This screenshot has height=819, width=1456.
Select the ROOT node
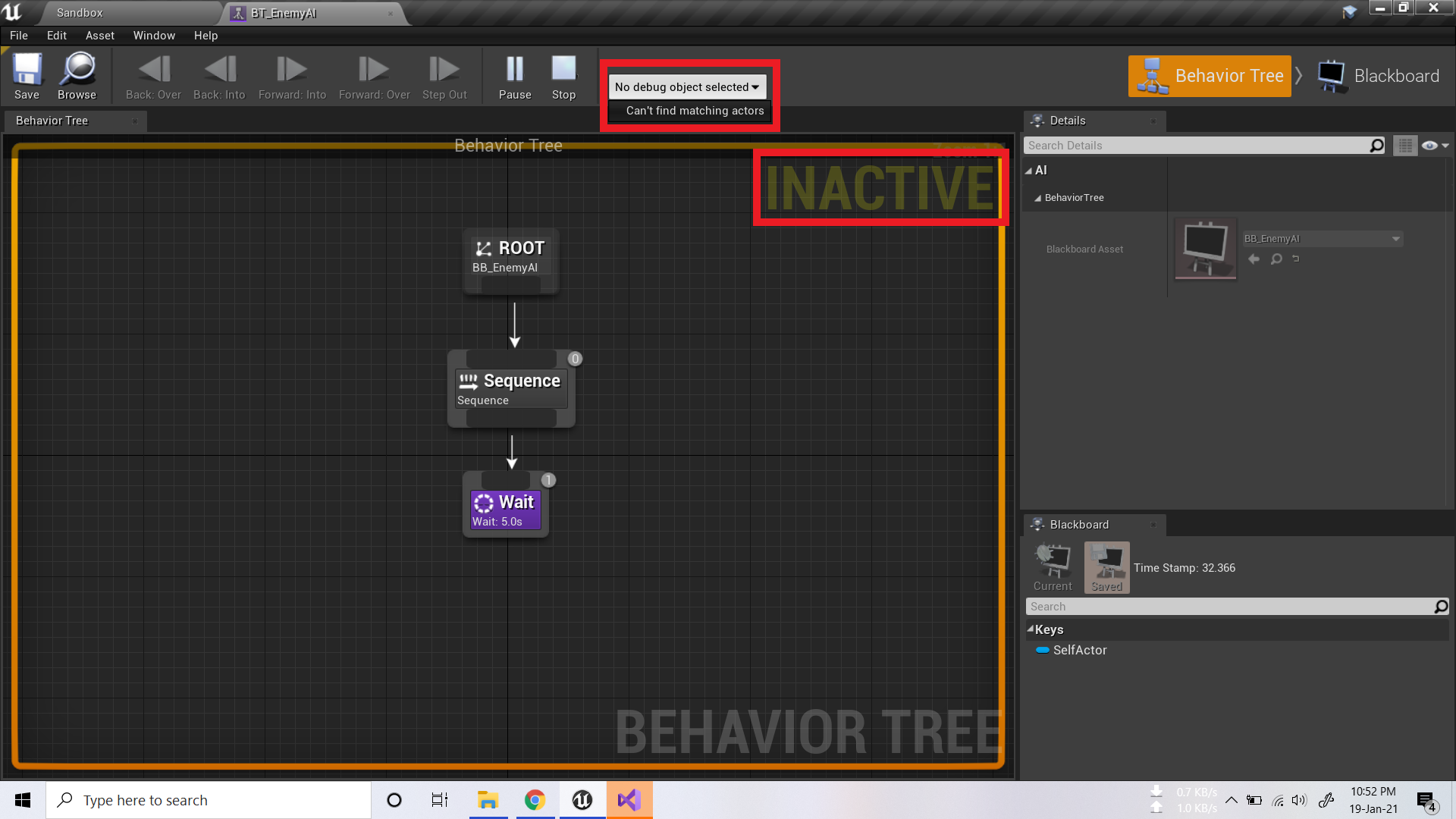coord(511,261)
